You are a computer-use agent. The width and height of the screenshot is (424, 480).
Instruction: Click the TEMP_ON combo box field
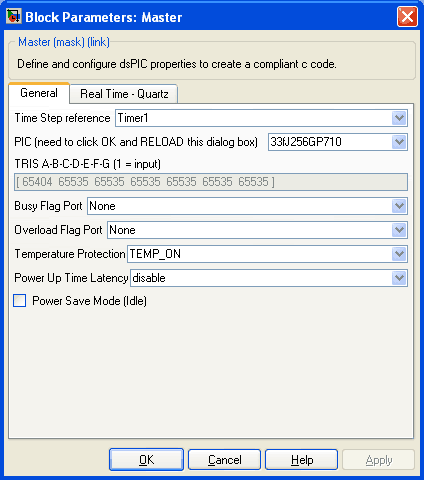pos(267,254)
